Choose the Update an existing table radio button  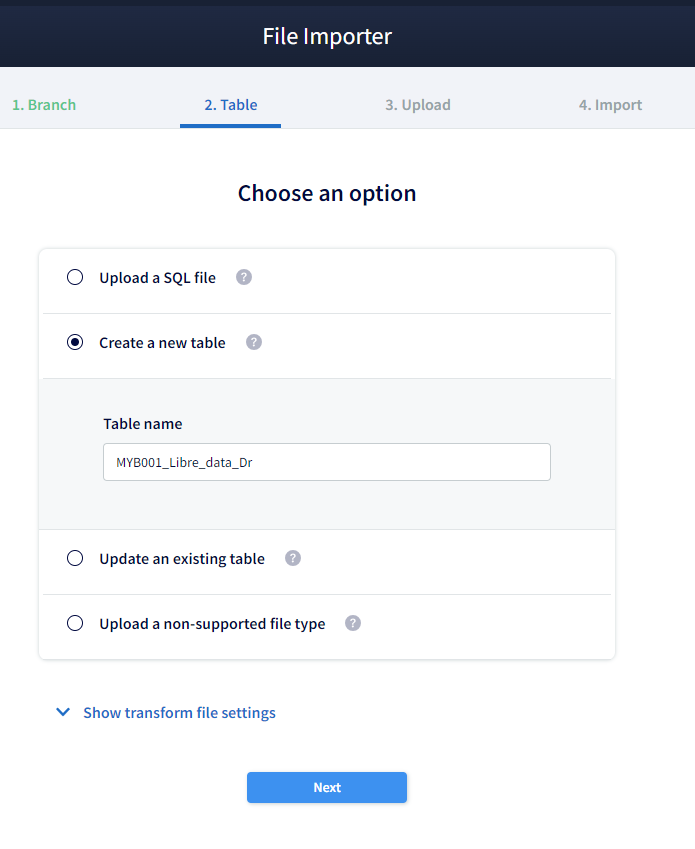(75, 558)
